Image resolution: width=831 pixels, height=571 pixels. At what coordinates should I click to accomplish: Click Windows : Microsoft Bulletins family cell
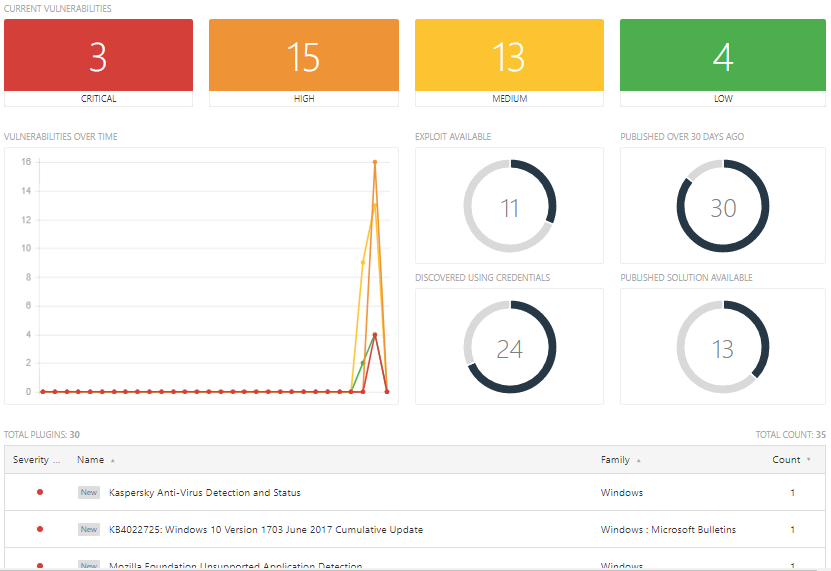tap(668, 530)
